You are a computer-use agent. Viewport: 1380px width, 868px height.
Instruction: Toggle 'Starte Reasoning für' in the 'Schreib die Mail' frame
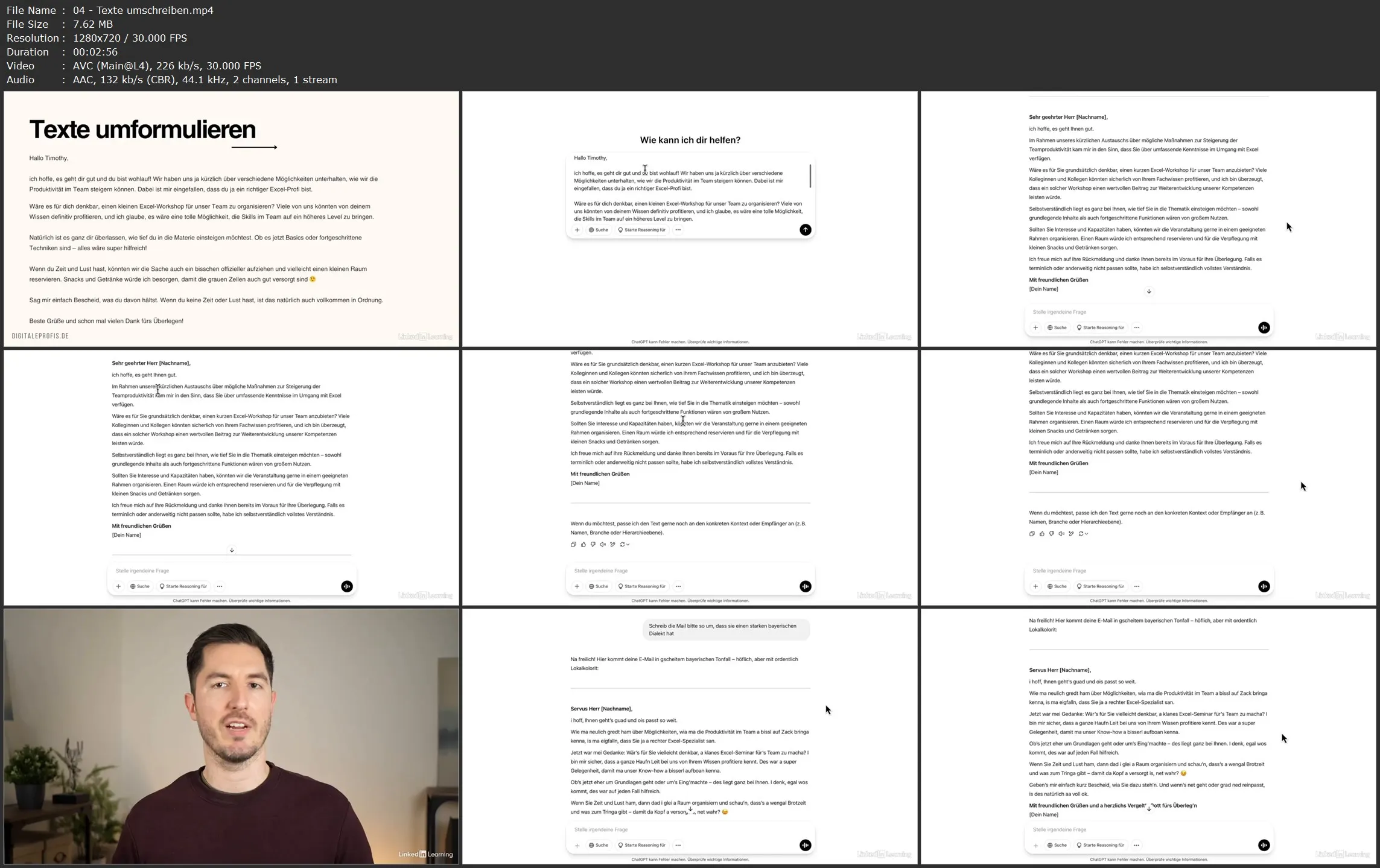point(642,845)
